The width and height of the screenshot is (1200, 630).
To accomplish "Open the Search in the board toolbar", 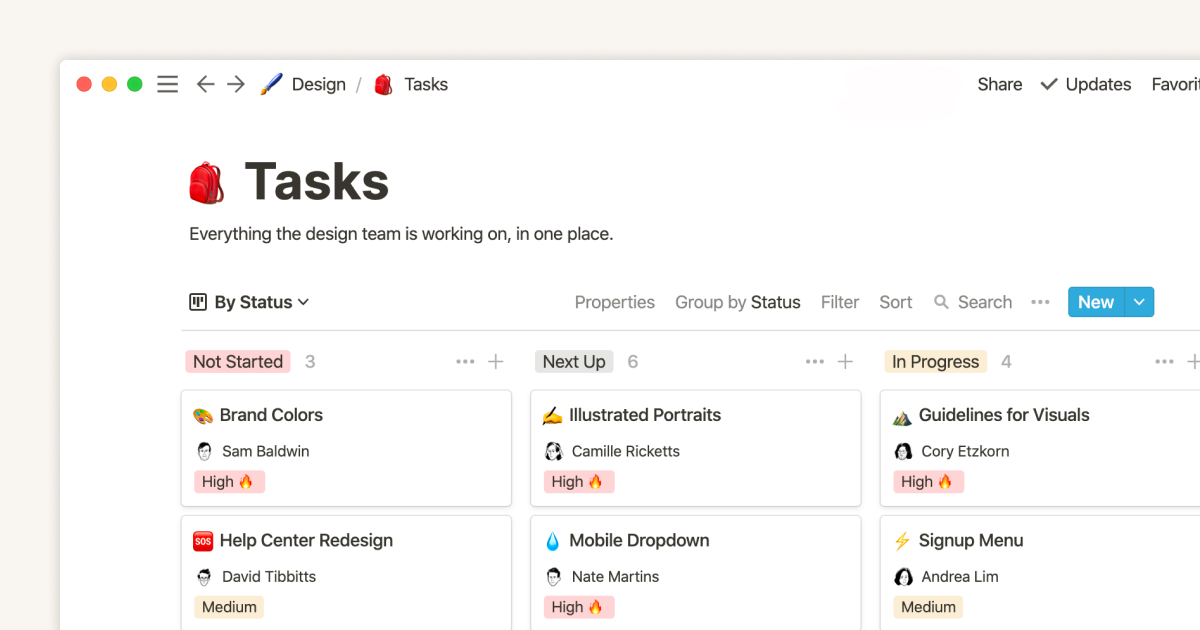I will pos(972,302).
